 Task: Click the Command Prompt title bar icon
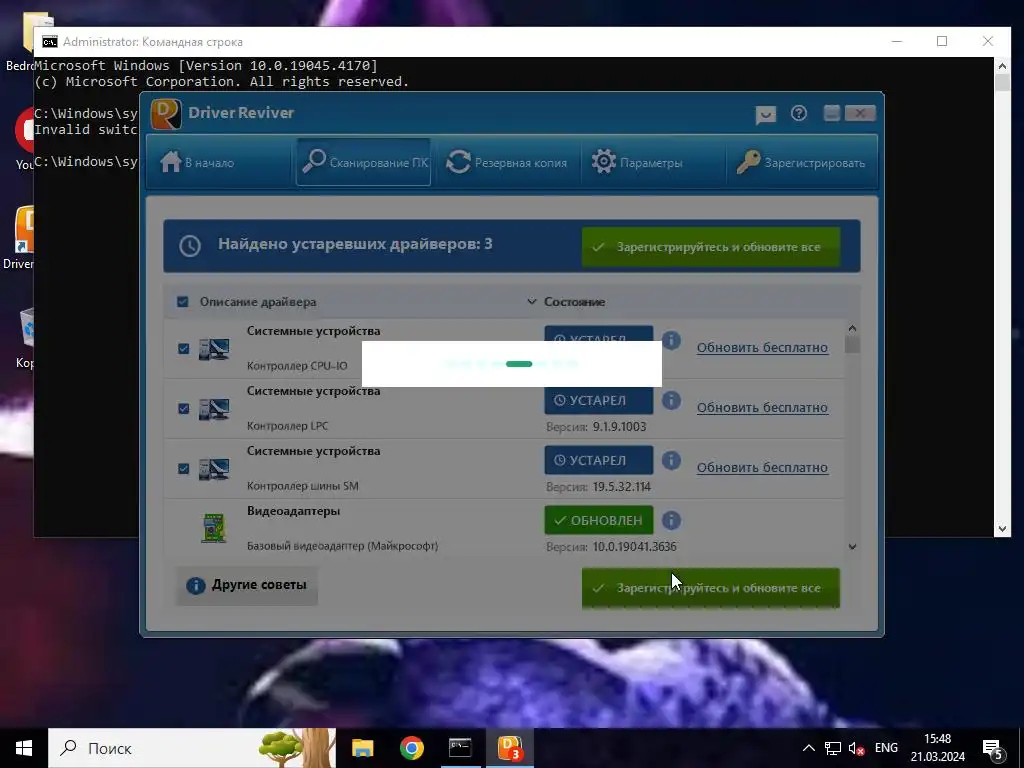50,42
